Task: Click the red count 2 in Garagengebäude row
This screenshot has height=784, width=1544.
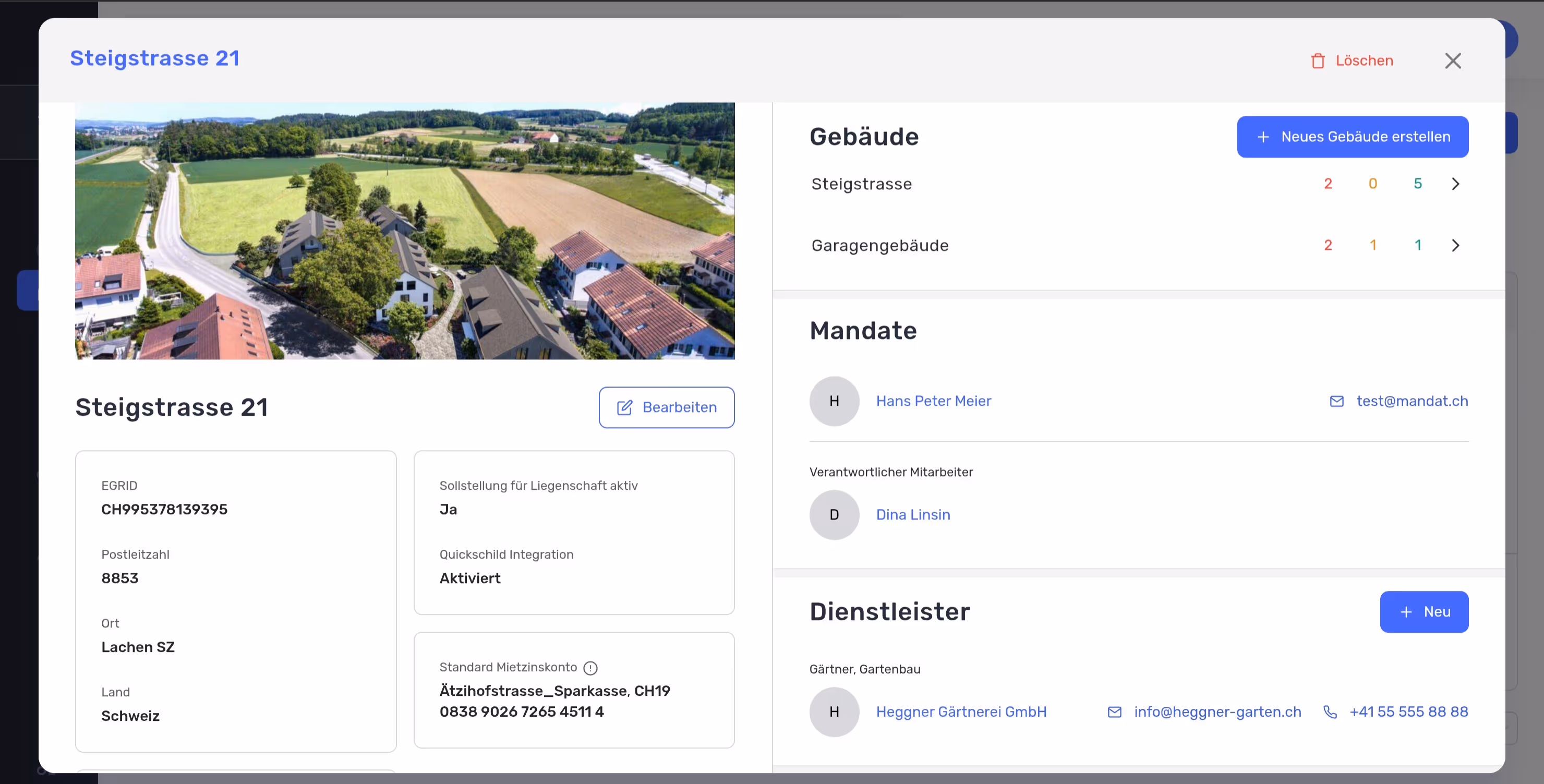Action: (x=1328, y=245)
